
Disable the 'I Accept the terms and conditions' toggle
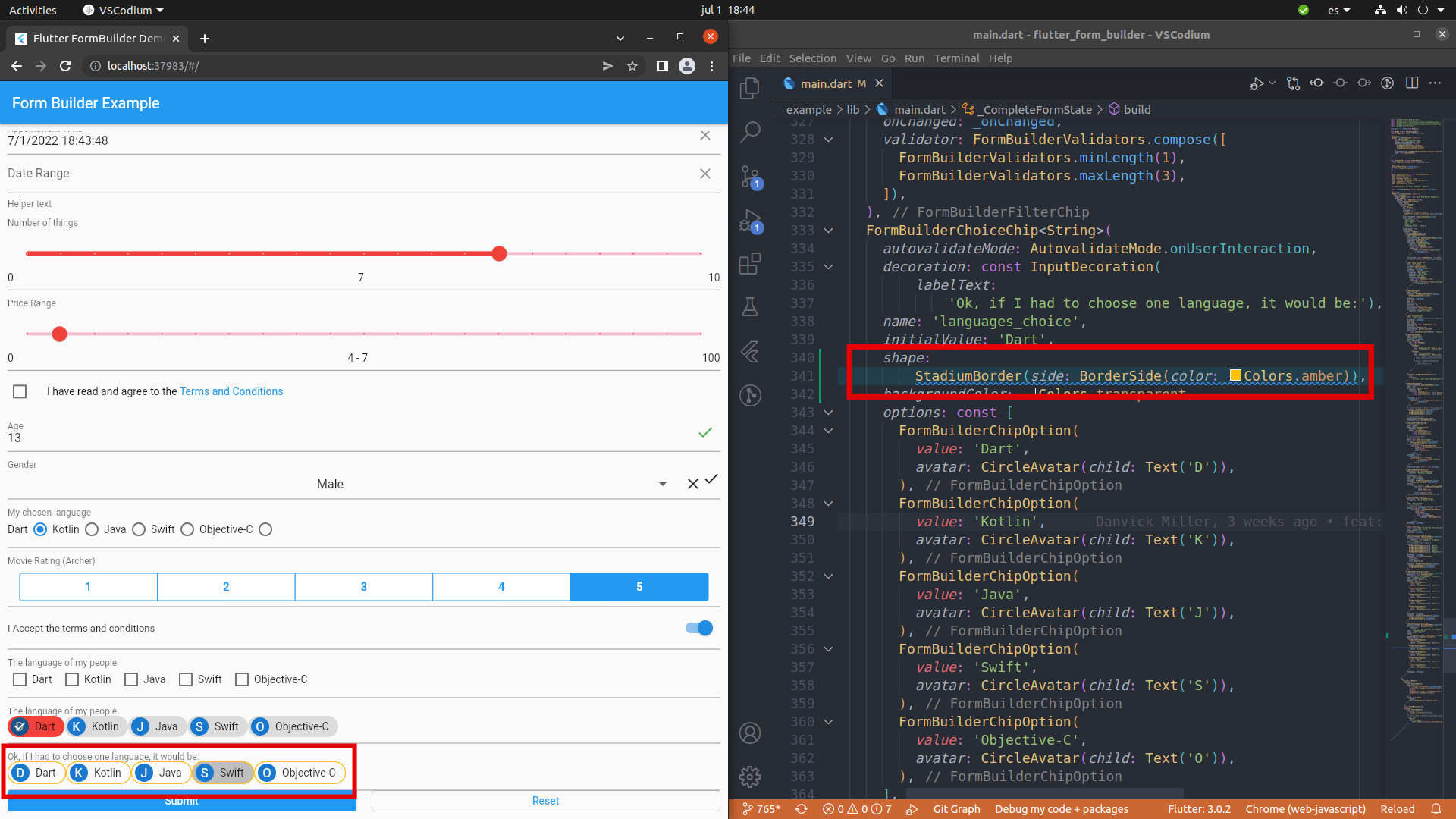point(698,628)
